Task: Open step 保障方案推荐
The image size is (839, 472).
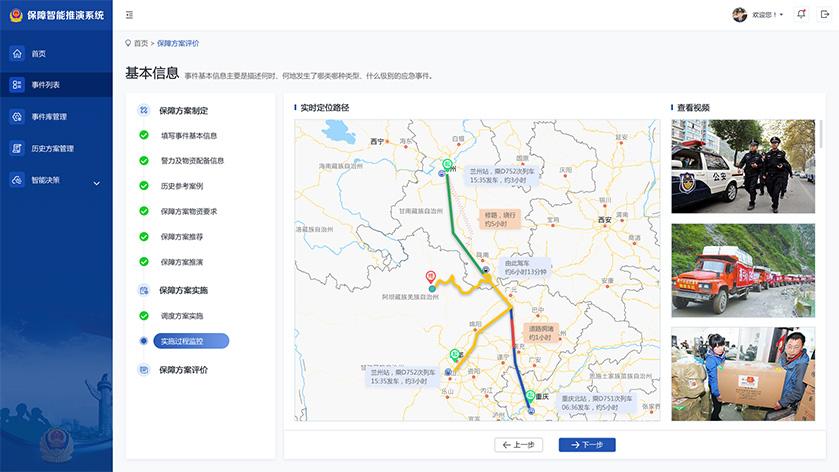Action: 182,237
